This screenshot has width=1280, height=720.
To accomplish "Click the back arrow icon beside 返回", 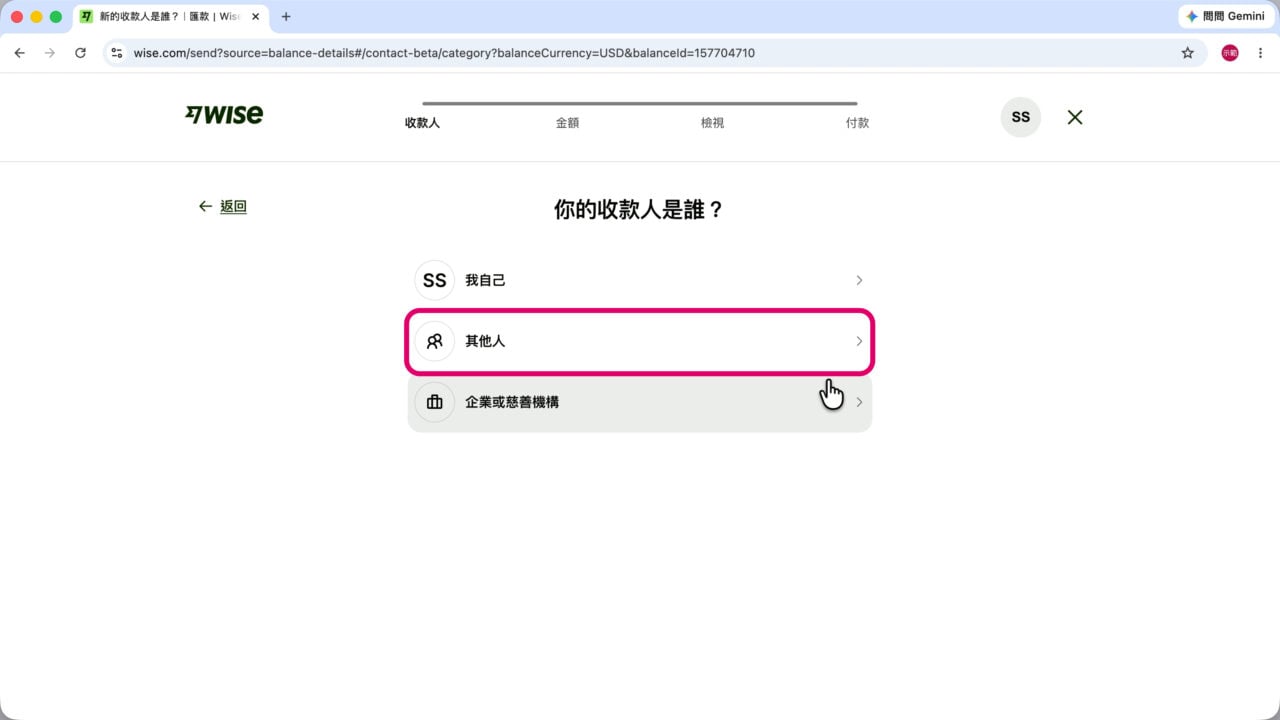I will click(x=205, y=206).
